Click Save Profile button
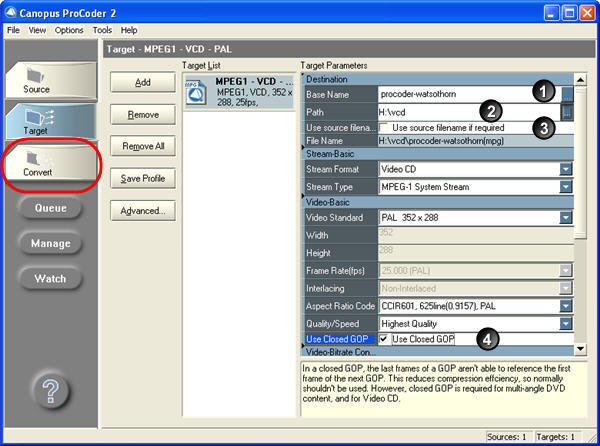 (143, 178)
